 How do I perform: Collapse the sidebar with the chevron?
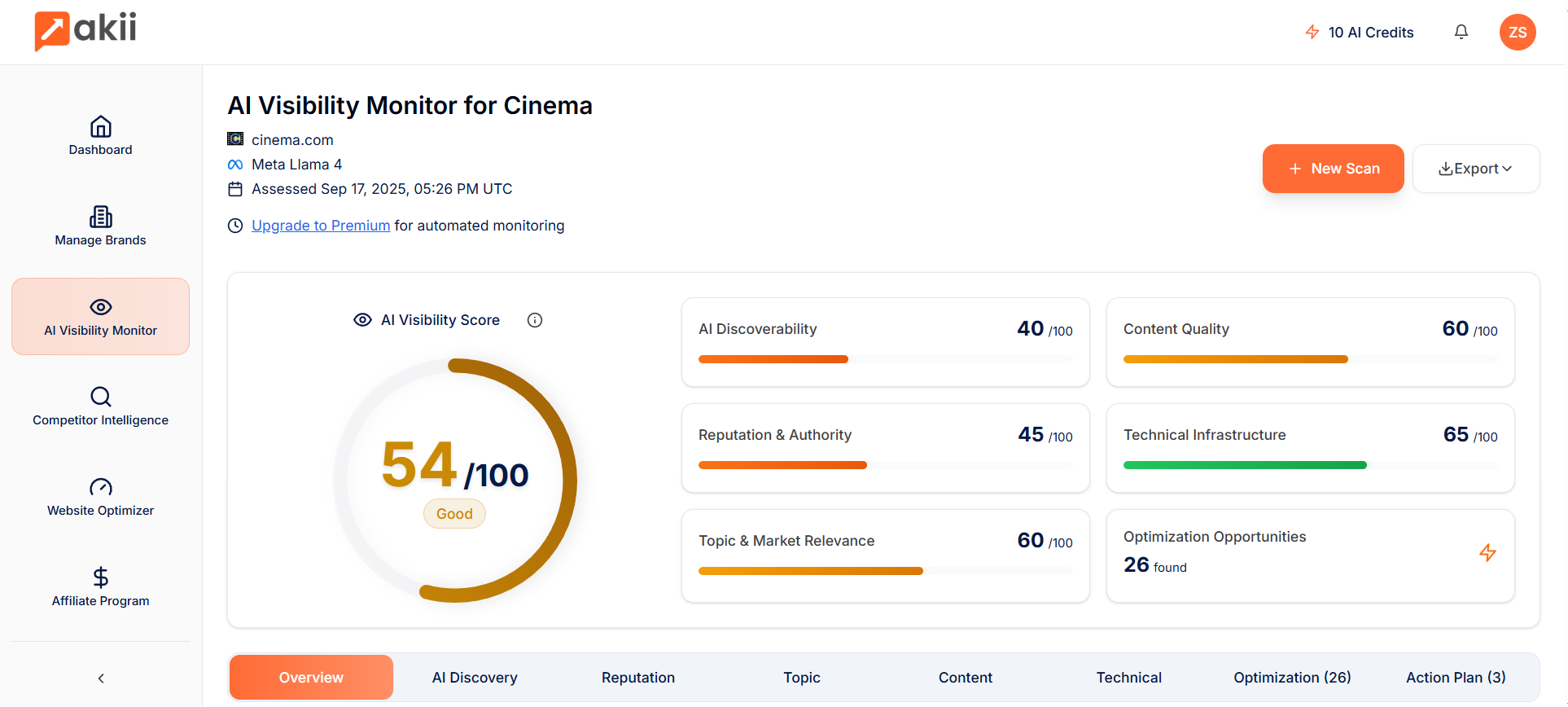point(101,678)
